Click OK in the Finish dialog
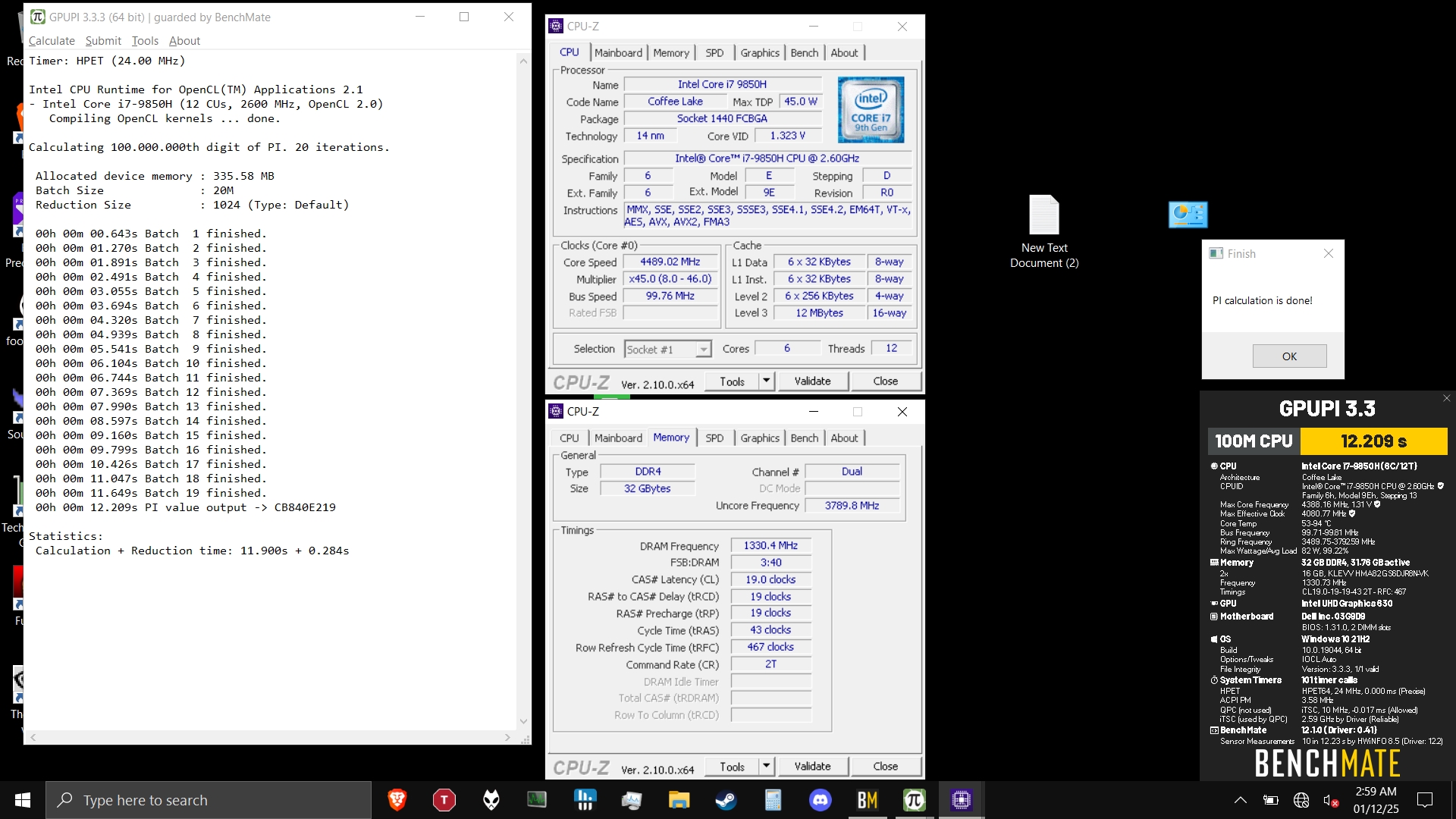This screenshot has width=1456, height=819. 1289,356
